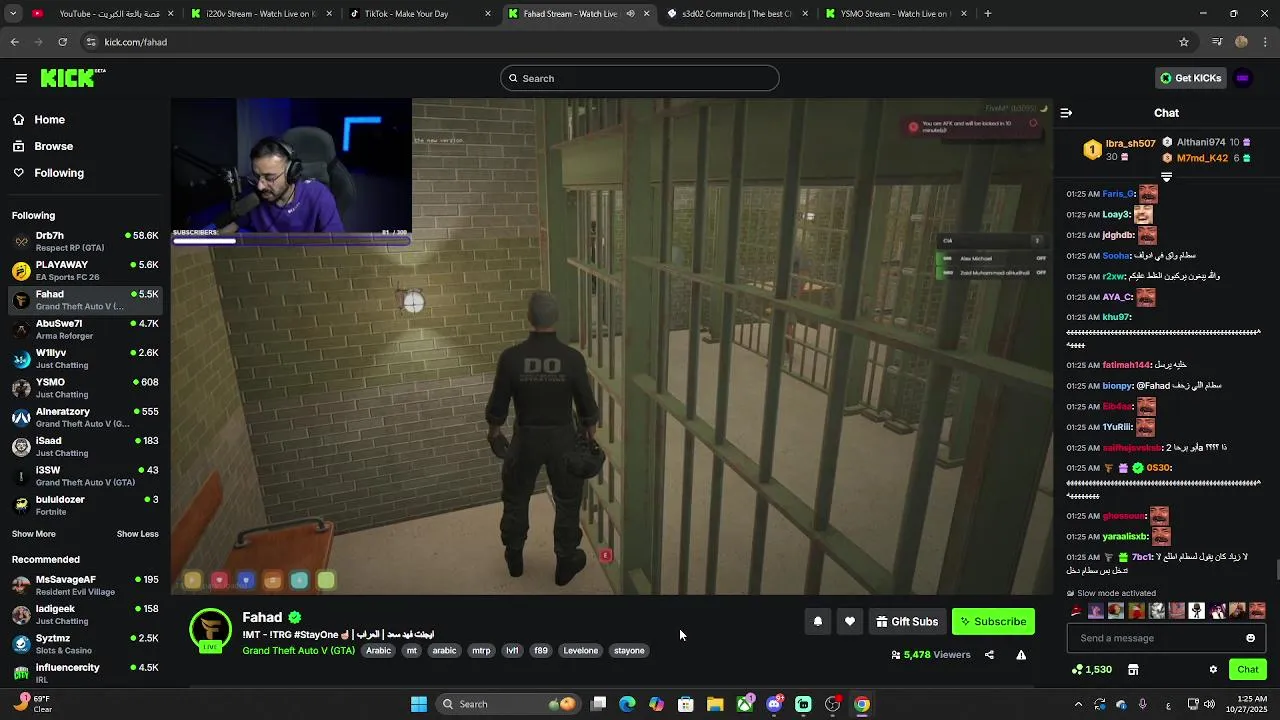This screenshot has height=720, width=1280.
Task: Click the address bar URL
Action: (x=135, y=42)
